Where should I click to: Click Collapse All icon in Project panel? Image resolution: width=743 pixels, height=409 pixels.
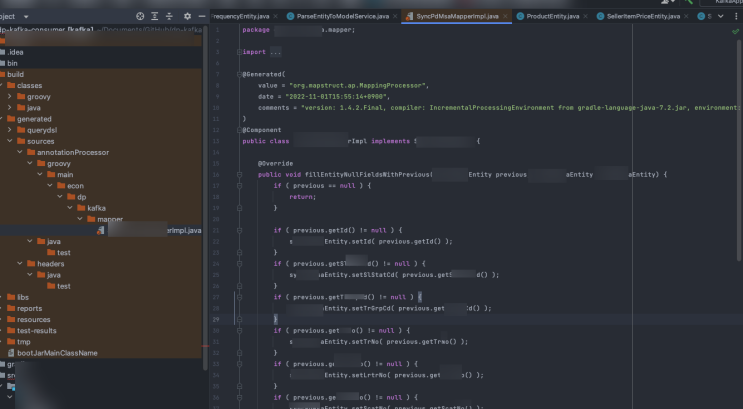(x=169, y=16)
